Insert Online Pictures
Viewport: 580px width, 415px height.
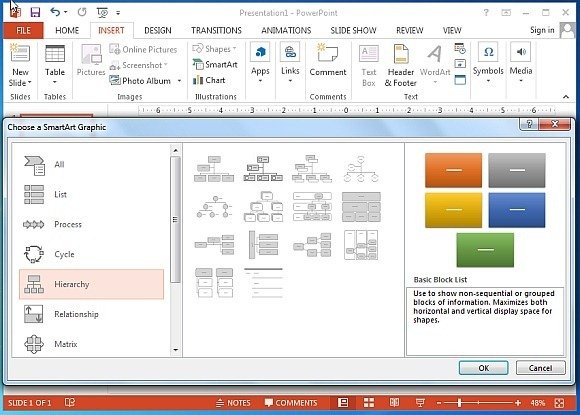(144, 49)
